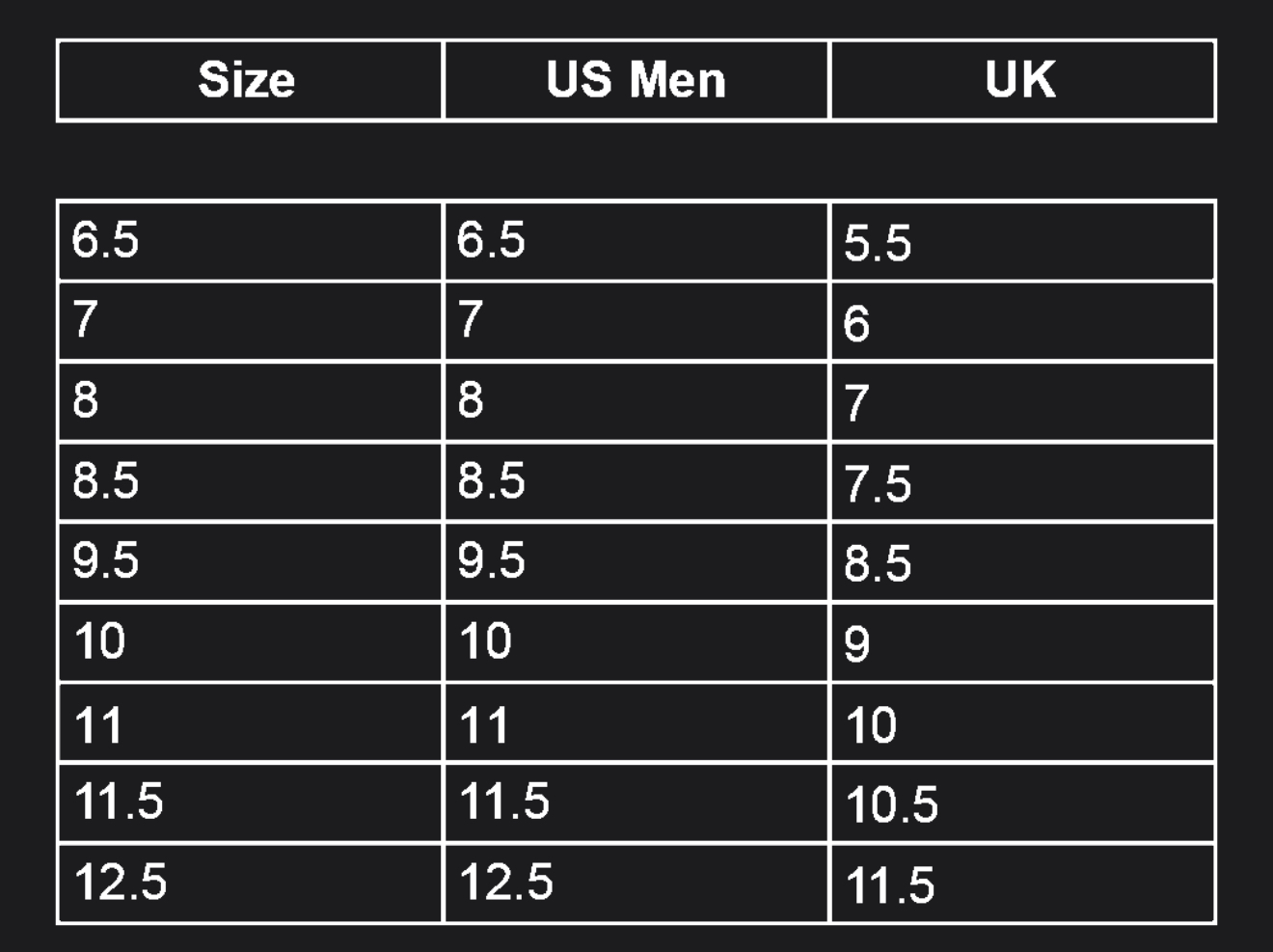Screen dimensions: 1273x952
Task: Click the Size column header
Action: tap(249, 80)
